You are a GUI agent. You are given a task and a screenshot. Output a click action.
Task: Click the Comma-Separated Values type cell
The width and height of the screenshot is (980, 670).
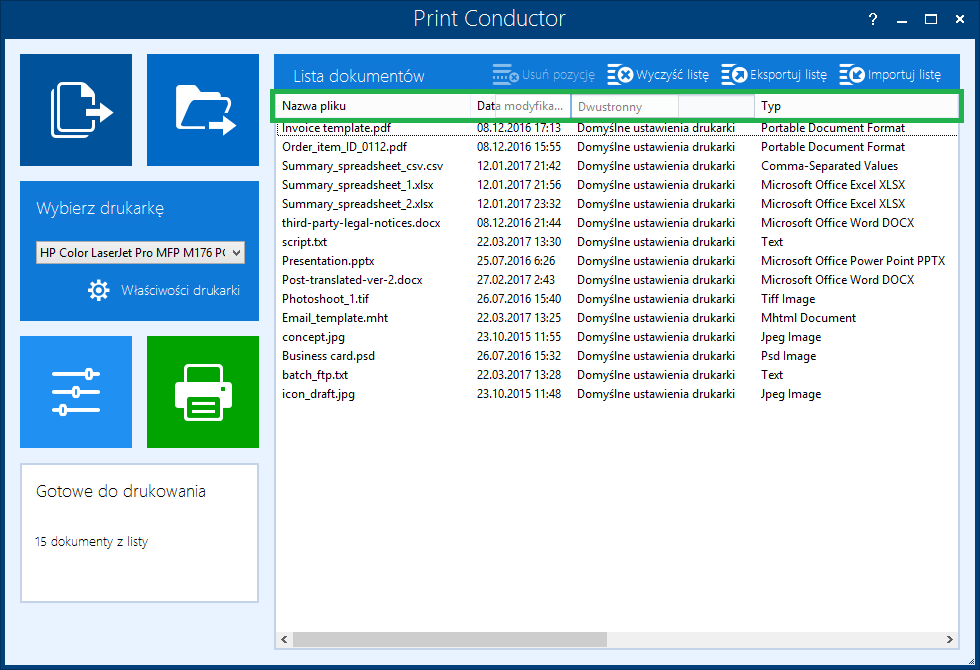click(829, 166)
